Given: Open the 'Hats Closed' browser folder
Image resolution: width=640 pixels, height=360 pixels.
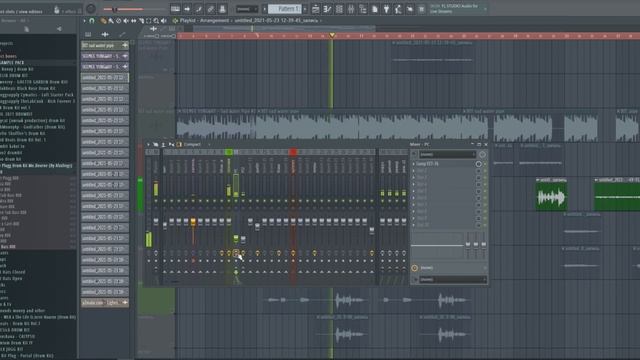Looking at the screenshot, I should pos(13,272).
